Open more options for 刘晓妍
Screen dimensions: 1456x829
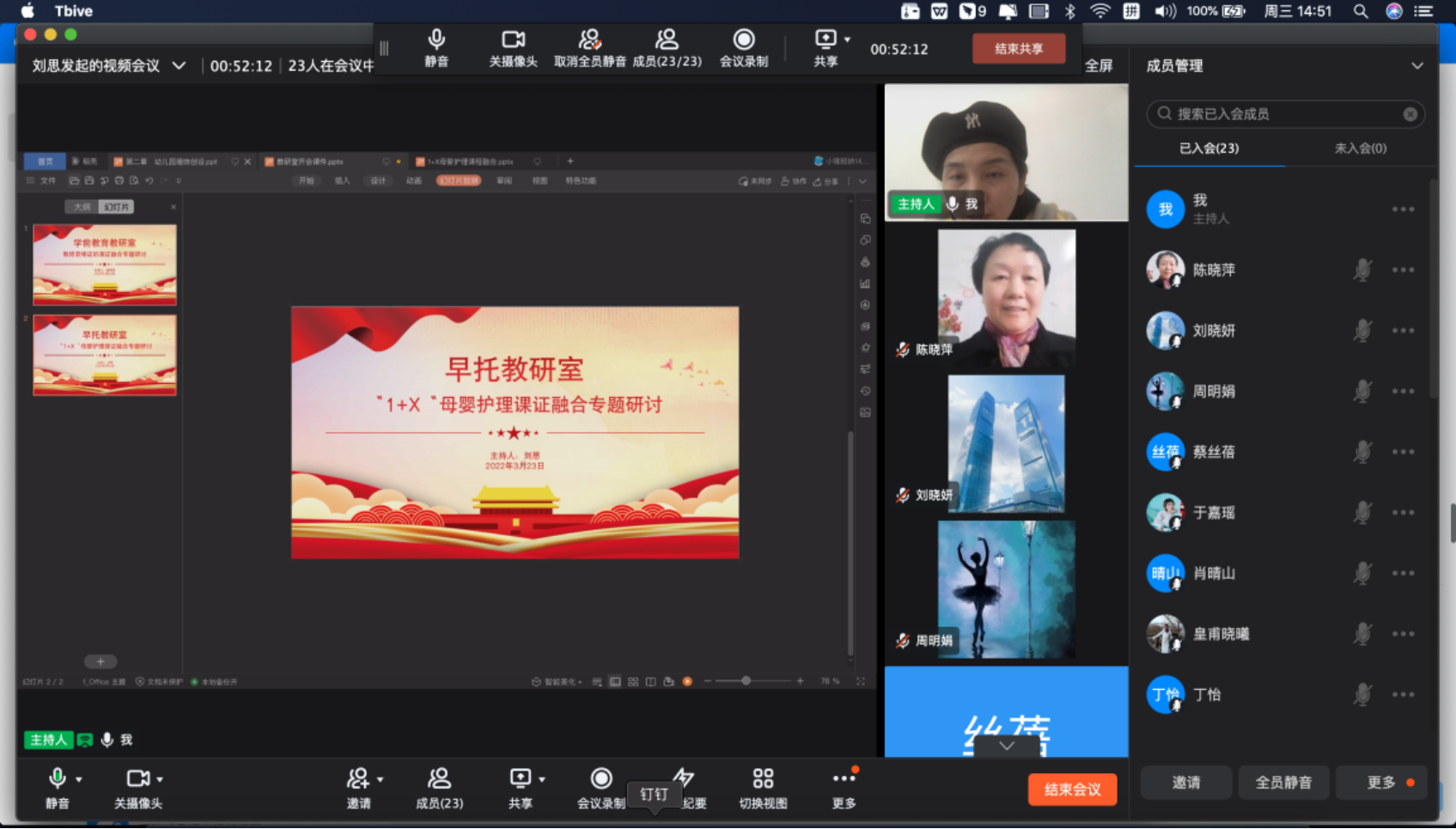[1403, 331]
